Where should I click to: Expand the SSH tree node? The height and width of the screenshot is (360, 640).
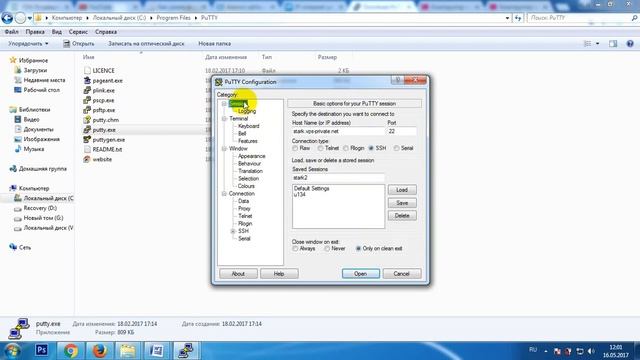(x=233, y=231)
